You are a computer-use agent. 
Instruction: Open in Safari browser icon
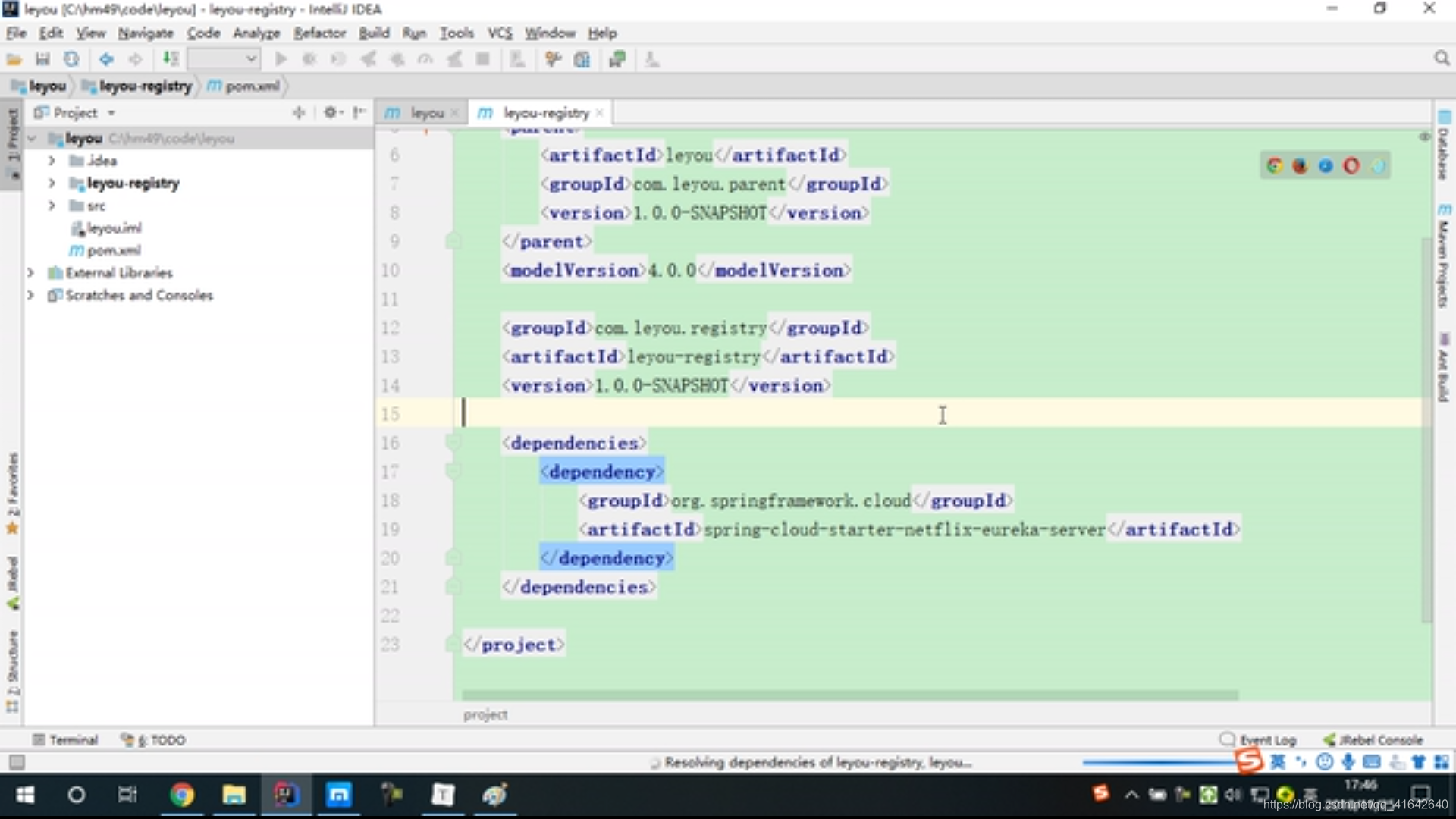[x=1326, y=165]
